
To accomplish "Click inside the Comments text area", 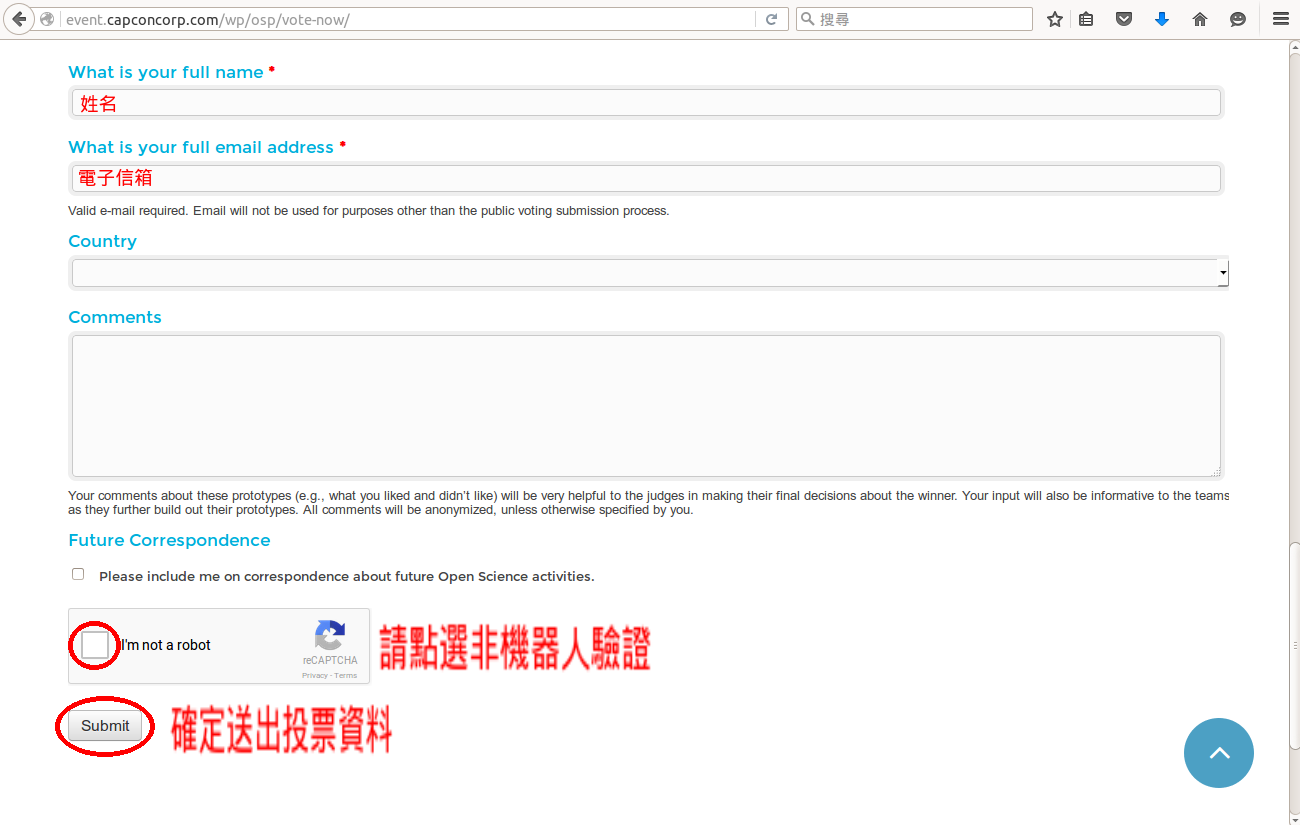I will 646,406.
